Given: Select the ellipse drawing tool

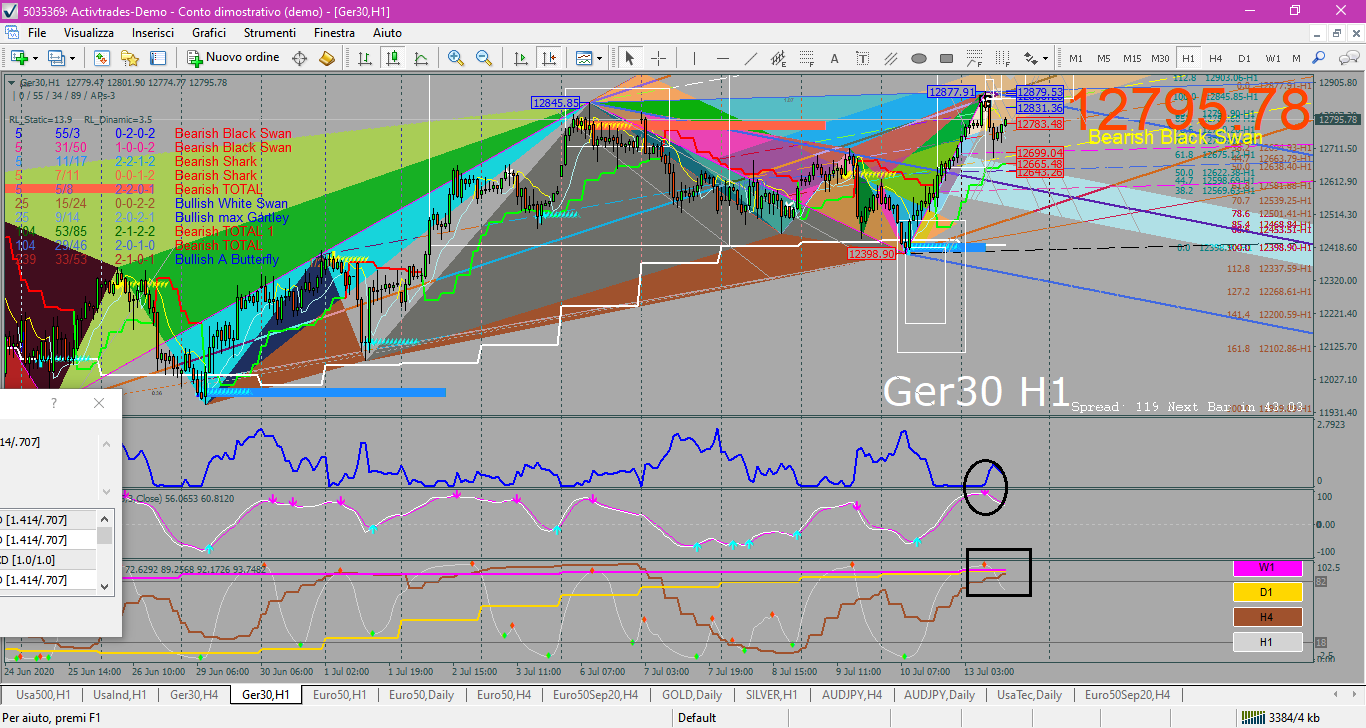Looking at the screenshot, I should click(919, 58).
